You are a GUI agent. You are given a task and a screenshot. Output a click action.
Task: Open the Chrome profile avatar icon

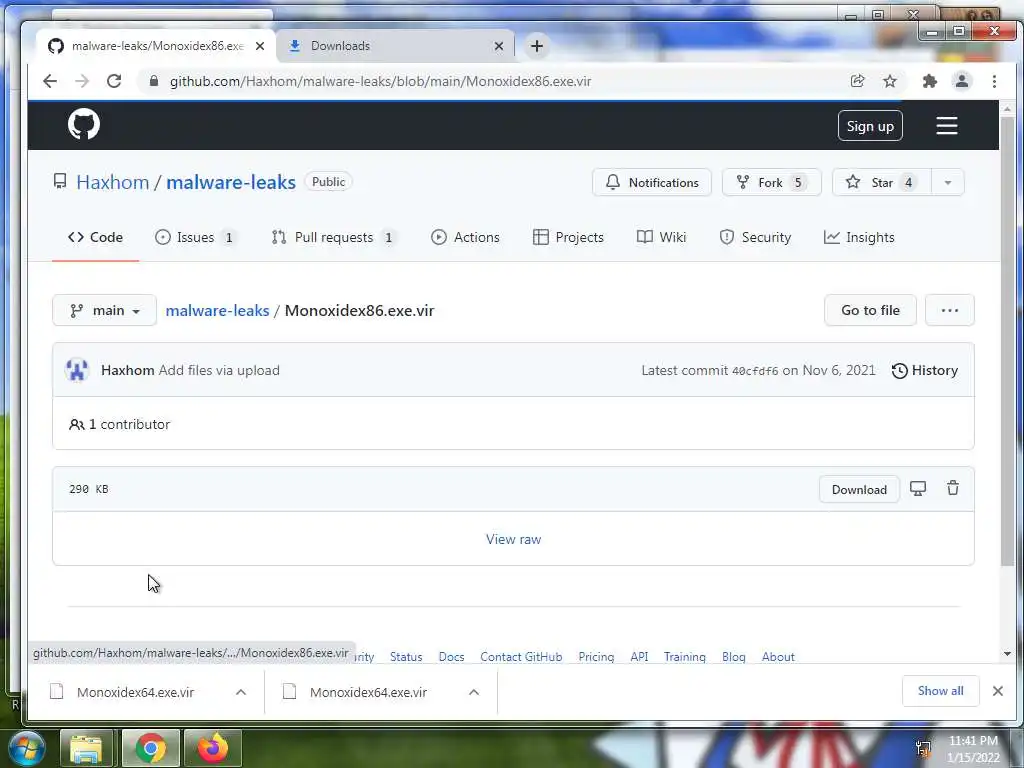[961, 81]
